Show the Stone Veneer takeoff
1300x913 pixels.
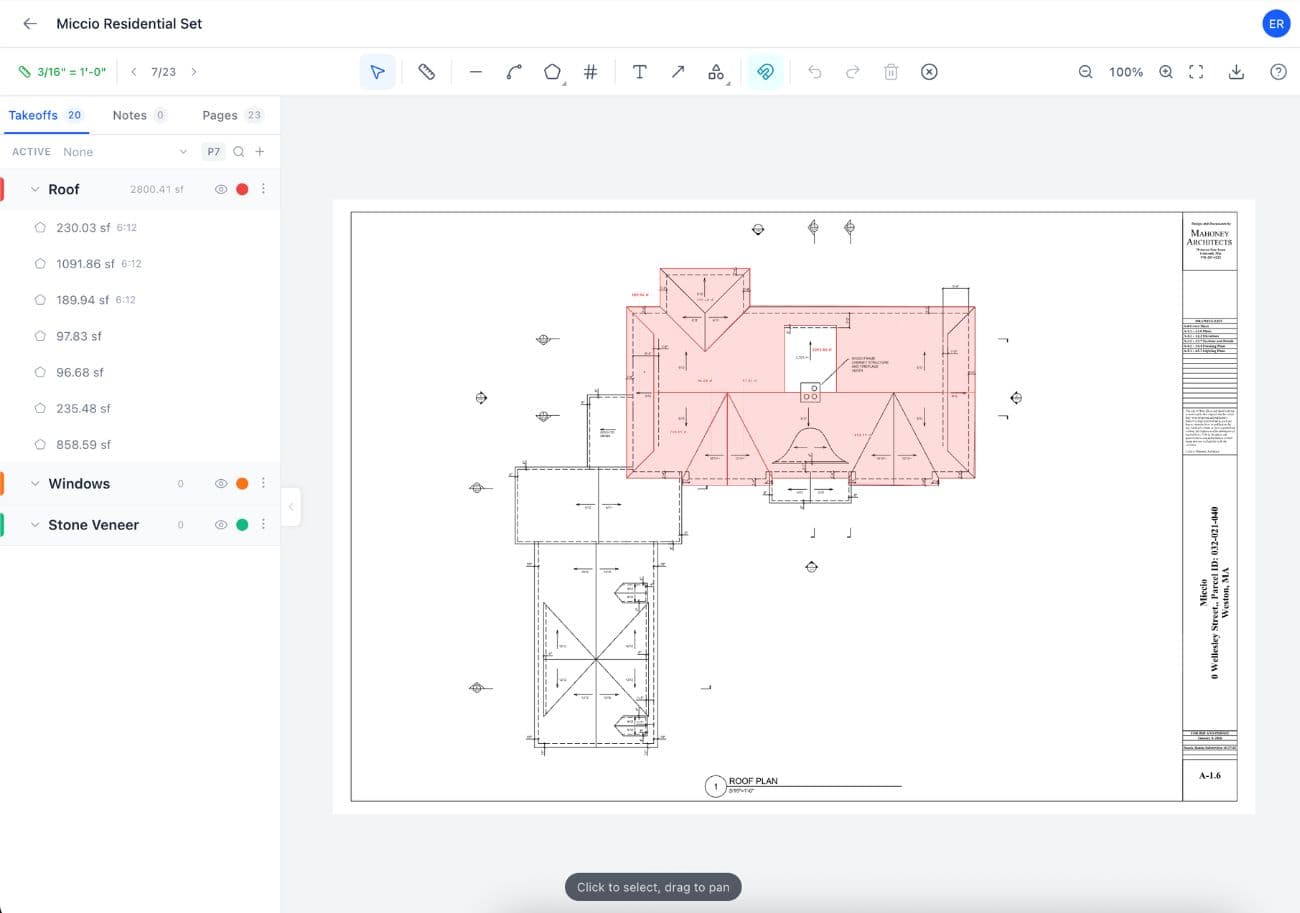click(221, 524)
